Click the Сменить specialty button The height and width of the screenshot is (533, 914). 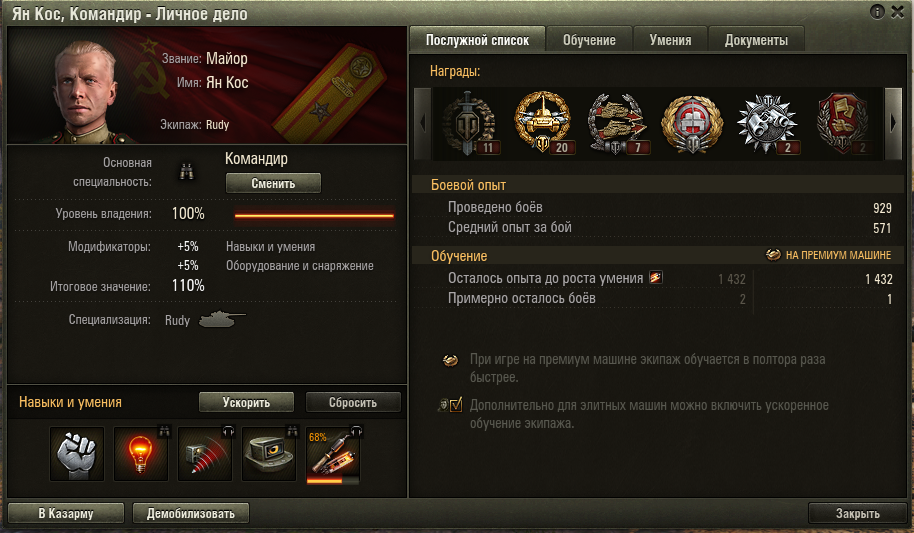click(x=273, y=183)
